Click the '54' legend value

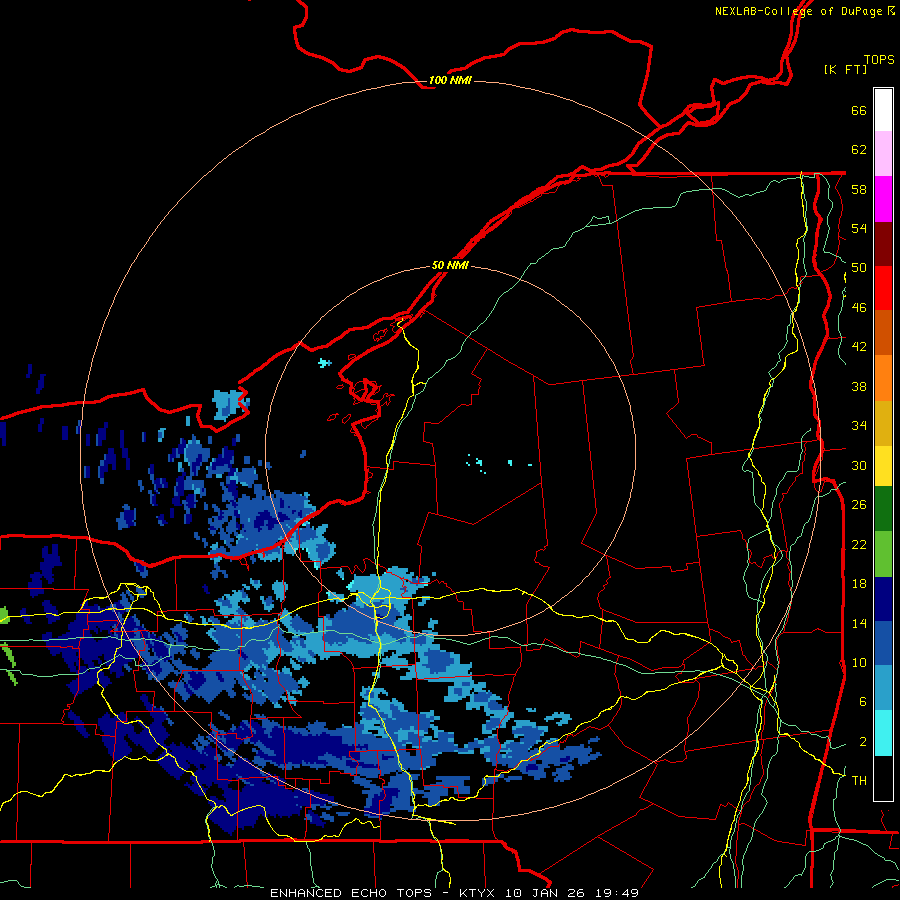859,228
